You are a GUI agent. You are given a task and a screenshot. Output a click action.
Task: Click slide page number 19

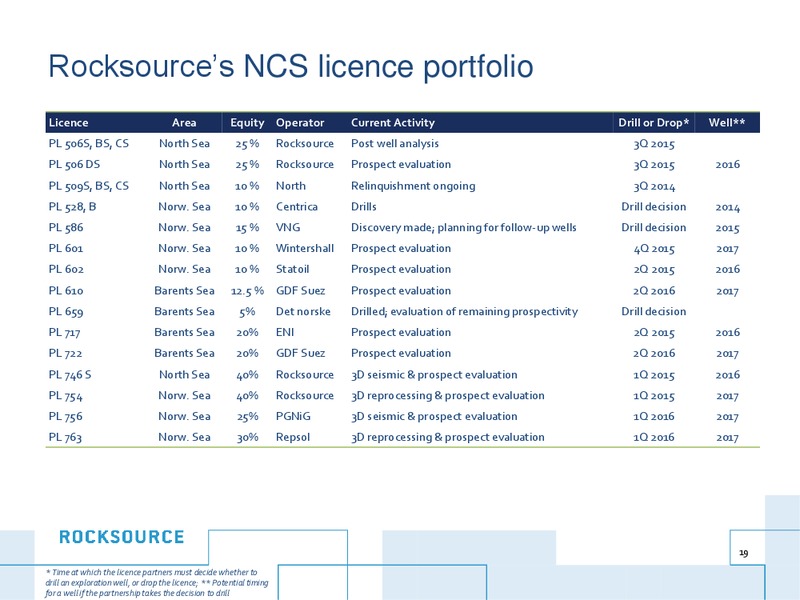tap(743, 553)
